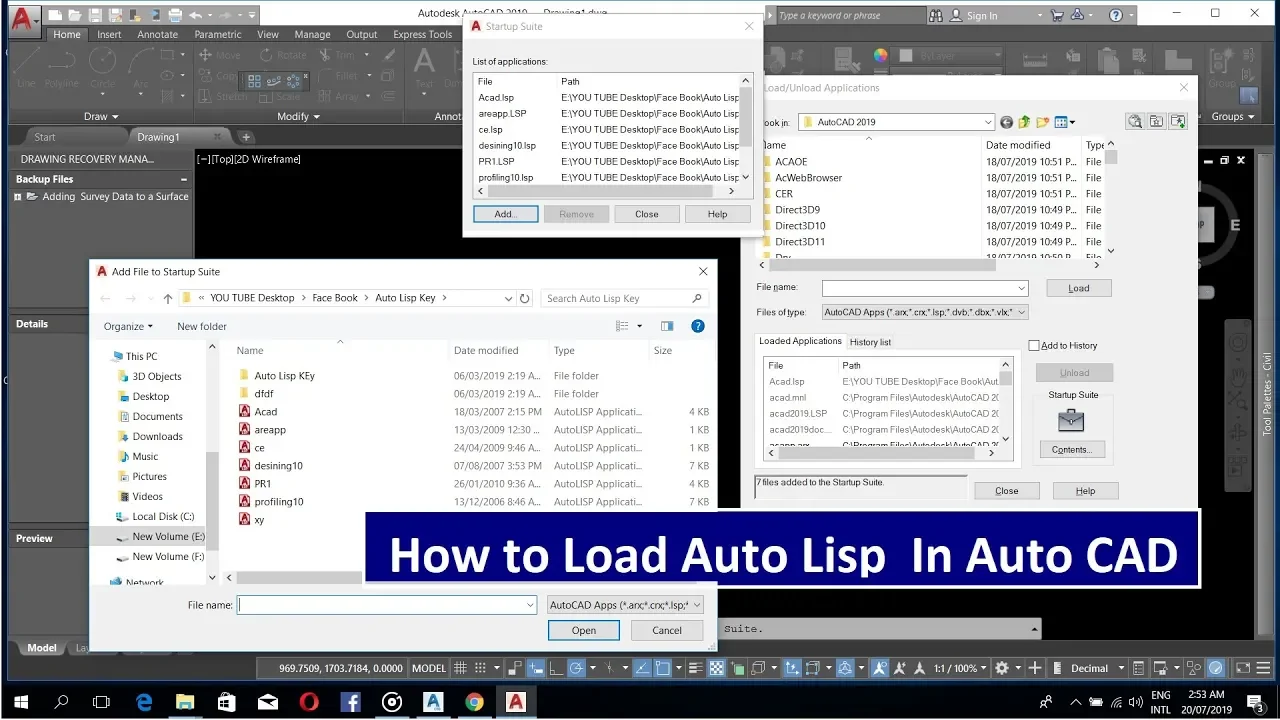Click the Add... button in Startup Suite

[505, 214]
